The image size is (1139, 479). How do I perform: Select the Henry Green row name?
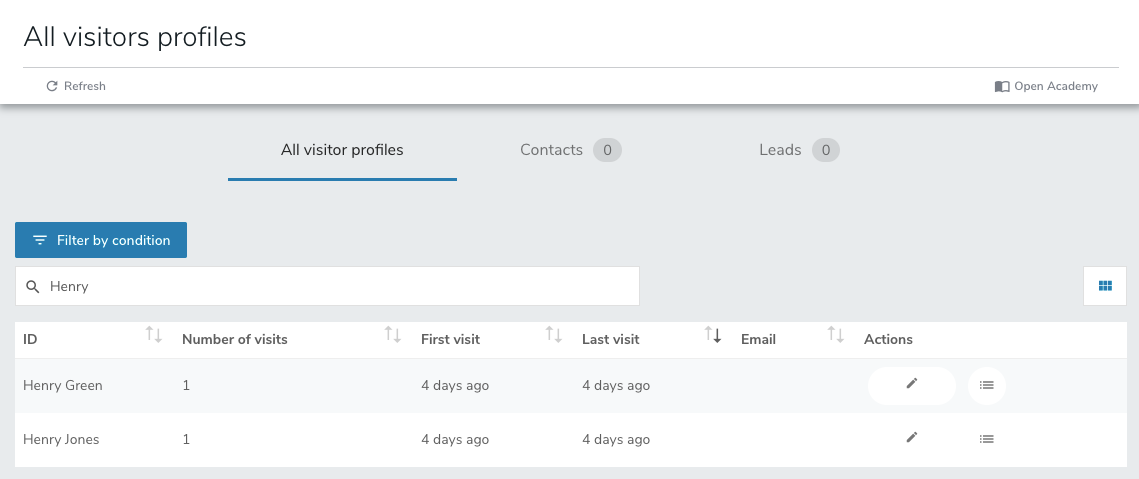(62, 385)
